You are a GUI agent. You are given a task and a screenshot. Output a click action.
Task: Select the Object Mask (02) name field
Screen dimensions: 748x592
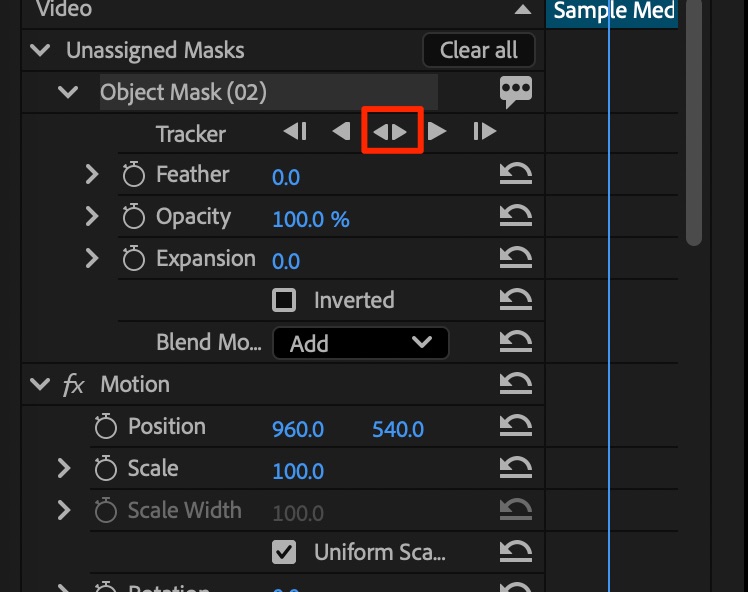click(x=268, y=93)
